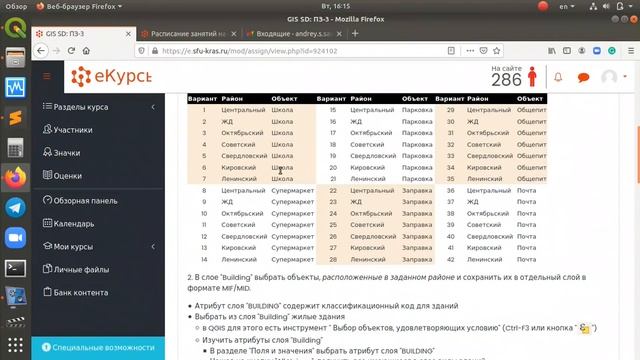Click the browser Back arrow
The image size is (640, 360).
click(41, 51)
